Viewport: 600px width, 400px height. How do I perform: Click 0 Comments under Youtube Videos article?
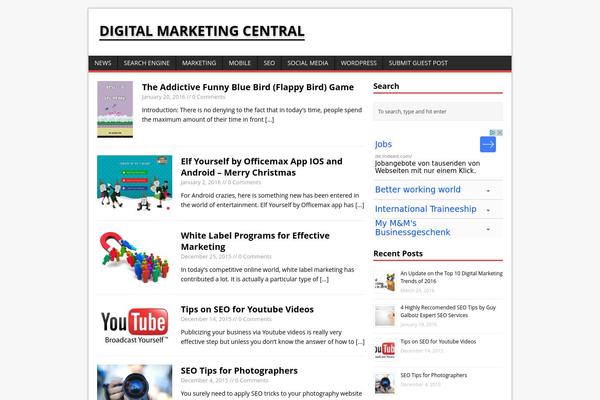tap(255, 319)
